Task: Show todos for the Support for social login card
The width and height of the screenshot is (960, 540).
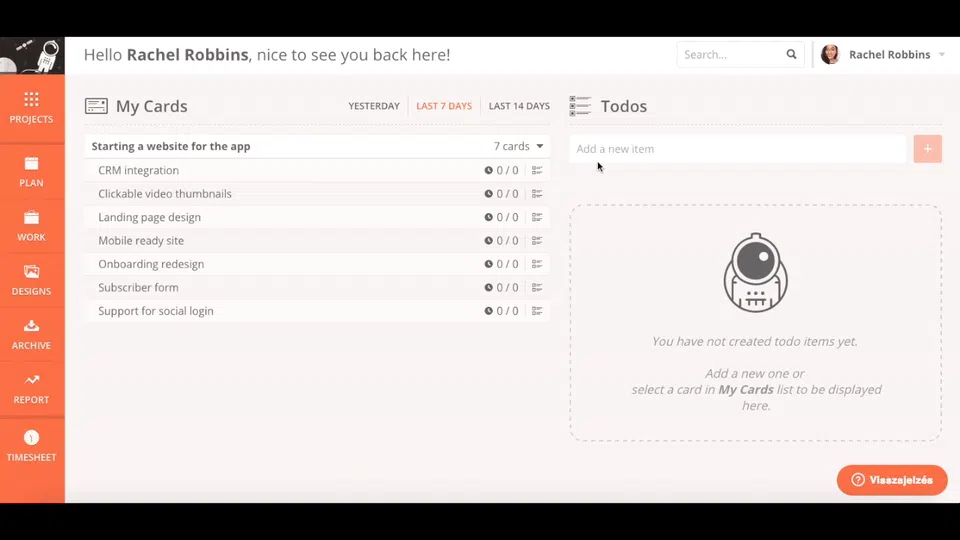Action: tap(537, 311)
